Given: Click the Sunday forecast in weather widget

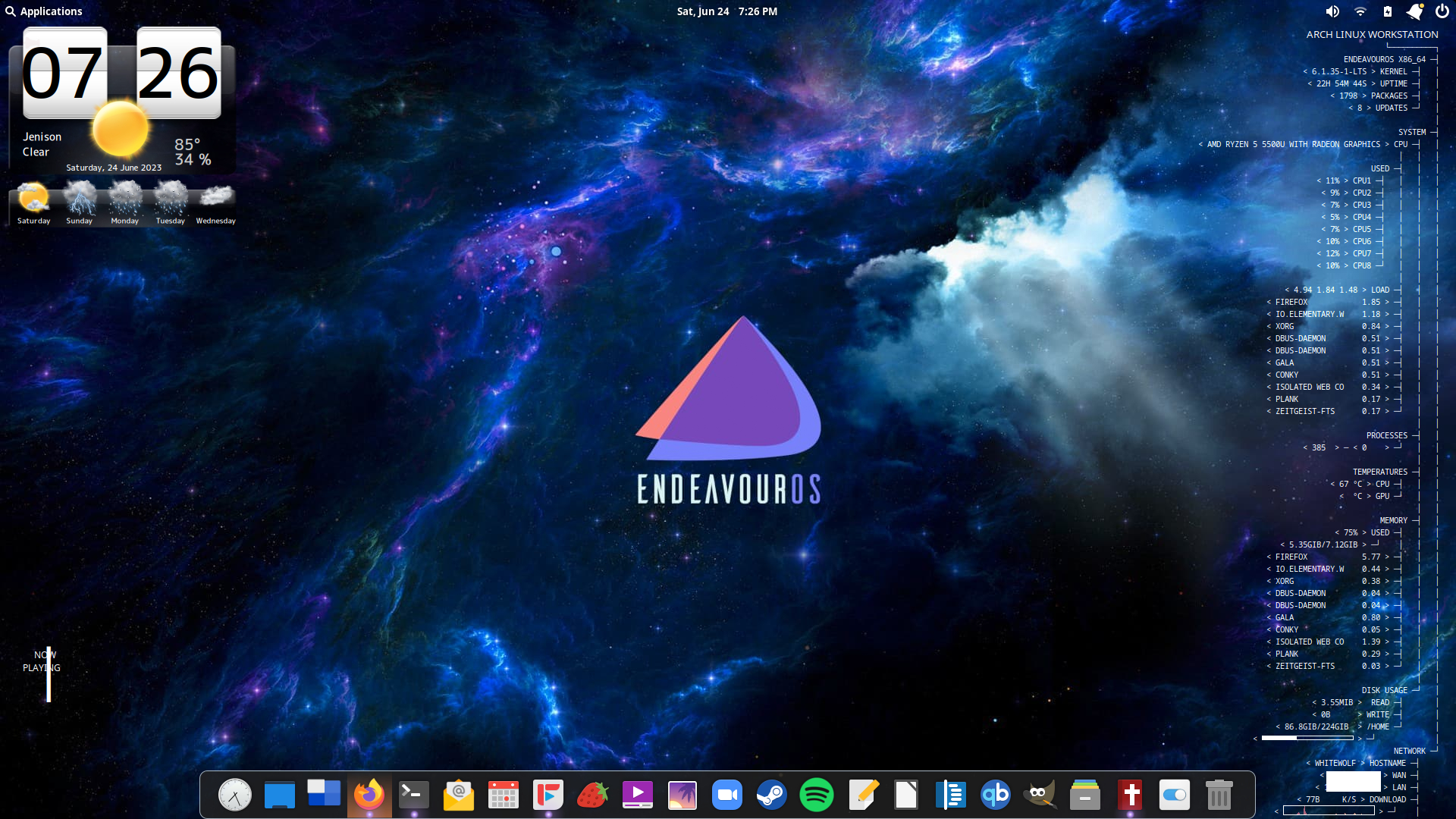Looking at the screenshot, I should coord(80,203).
